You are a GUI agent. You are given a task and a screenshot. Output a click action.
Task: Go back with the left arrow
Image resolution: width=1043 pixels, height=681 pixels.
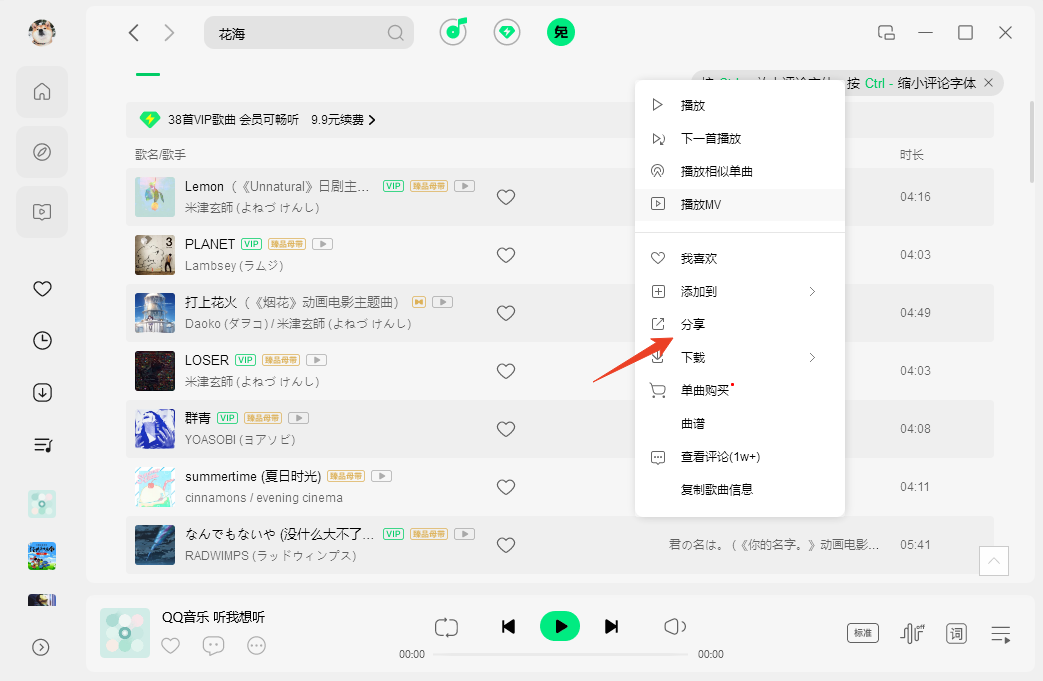(x=134, y=33)
